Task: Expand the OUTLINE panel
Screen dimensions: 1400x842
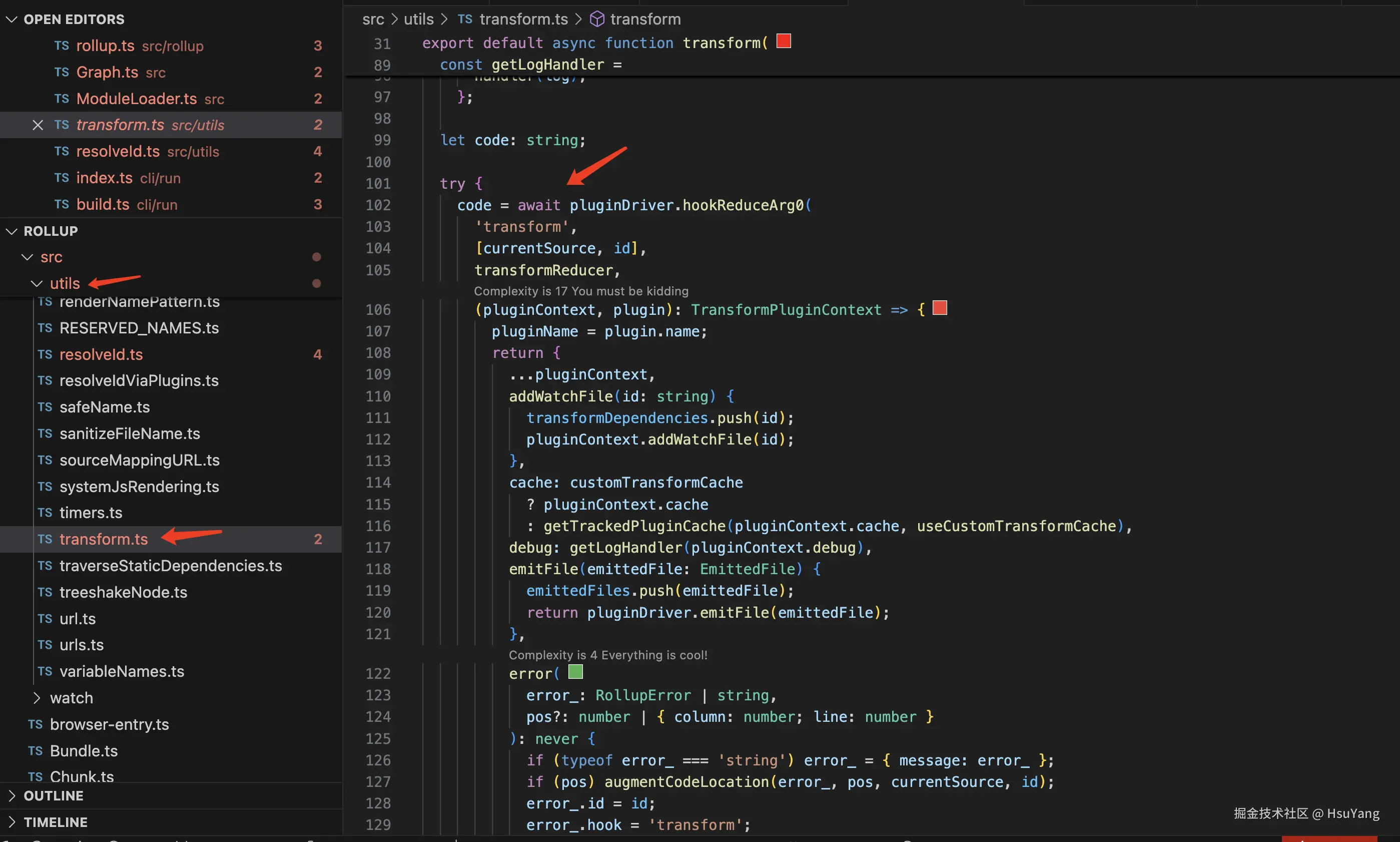Action: [x=12, y=795]
